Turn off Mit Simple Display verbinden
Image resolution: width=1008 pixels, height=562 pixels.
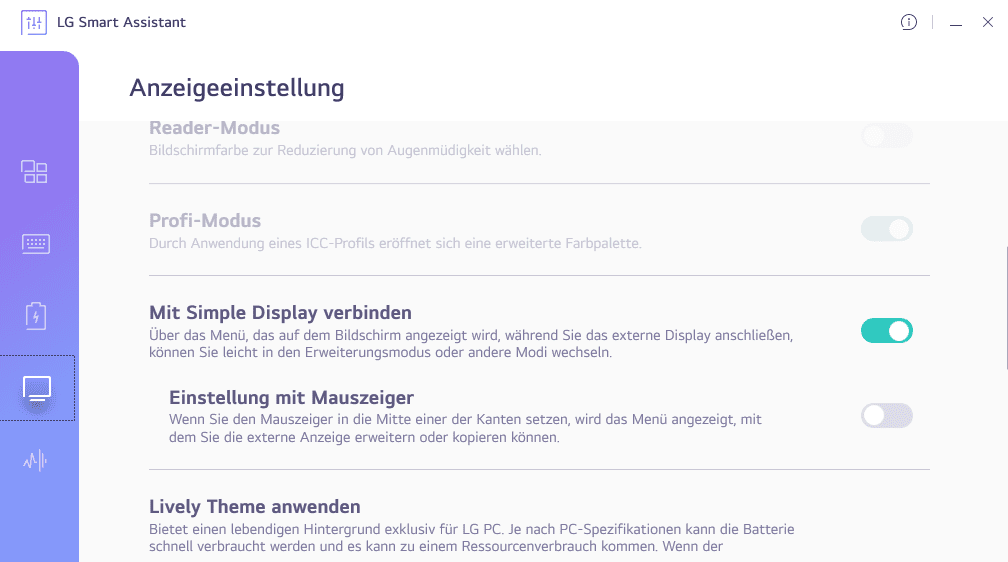click(x=886, y=331)
